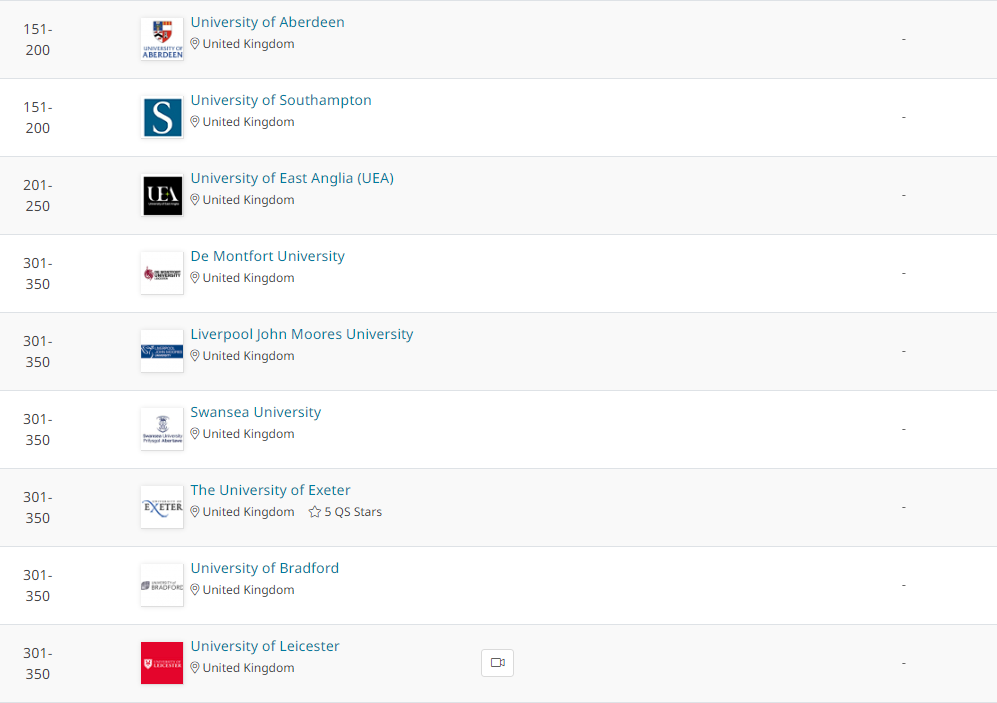997x703 pixels.
Task: Click the University of Bradford logo
Action: [x=162, y=585]
